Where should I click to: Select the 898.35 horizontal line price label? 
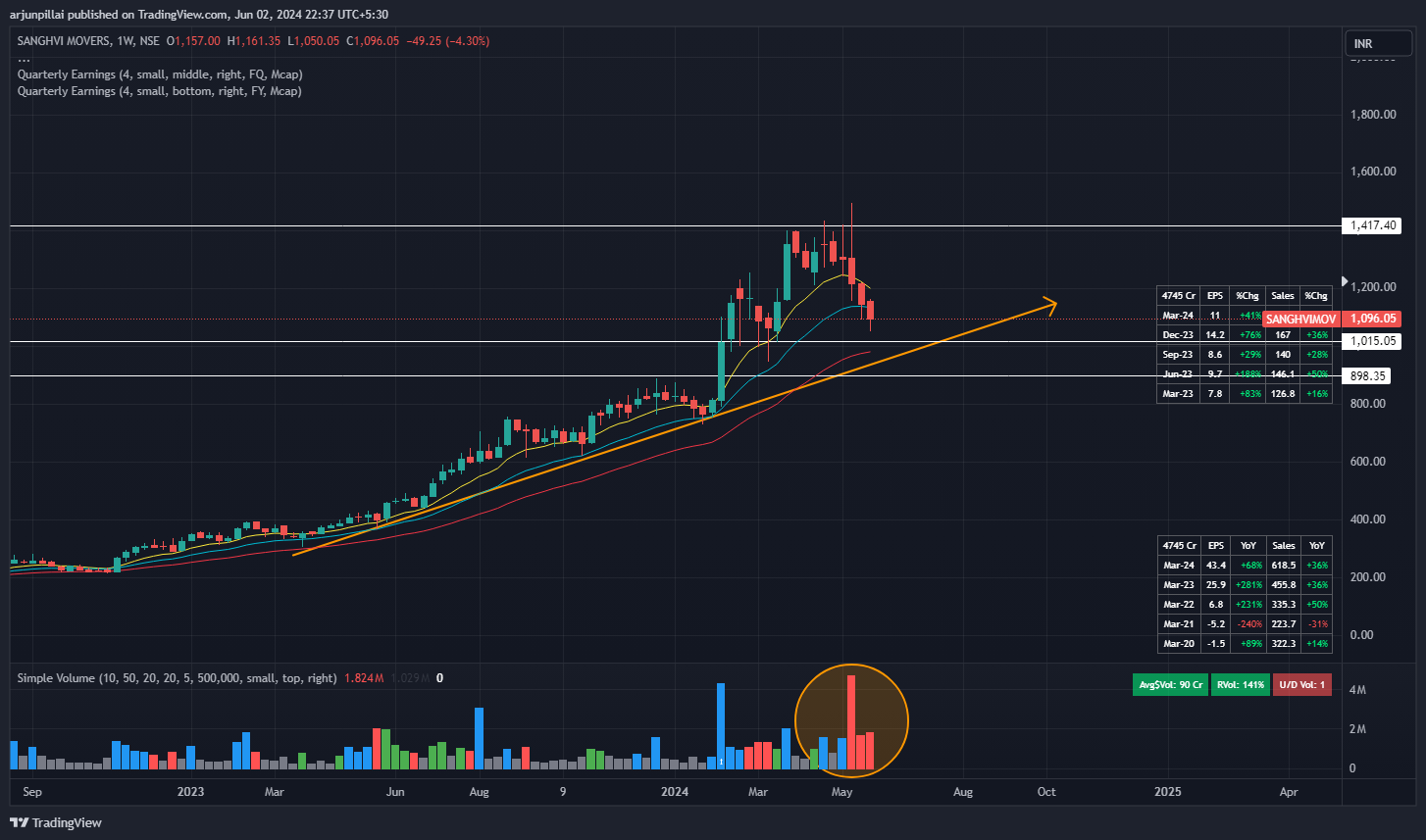click(x=1368, y=376)
